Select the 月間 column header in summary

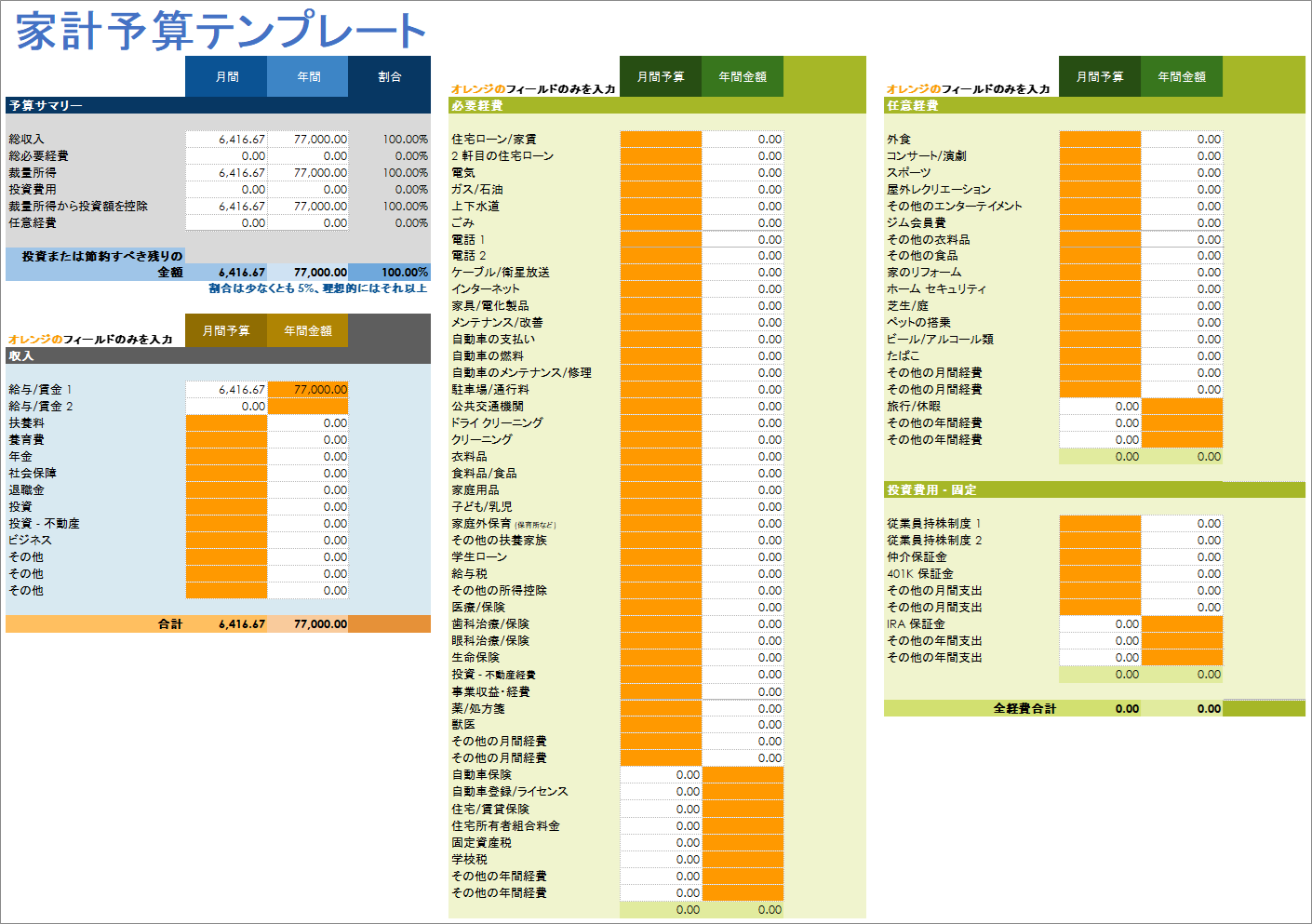[x=226, y=76]
